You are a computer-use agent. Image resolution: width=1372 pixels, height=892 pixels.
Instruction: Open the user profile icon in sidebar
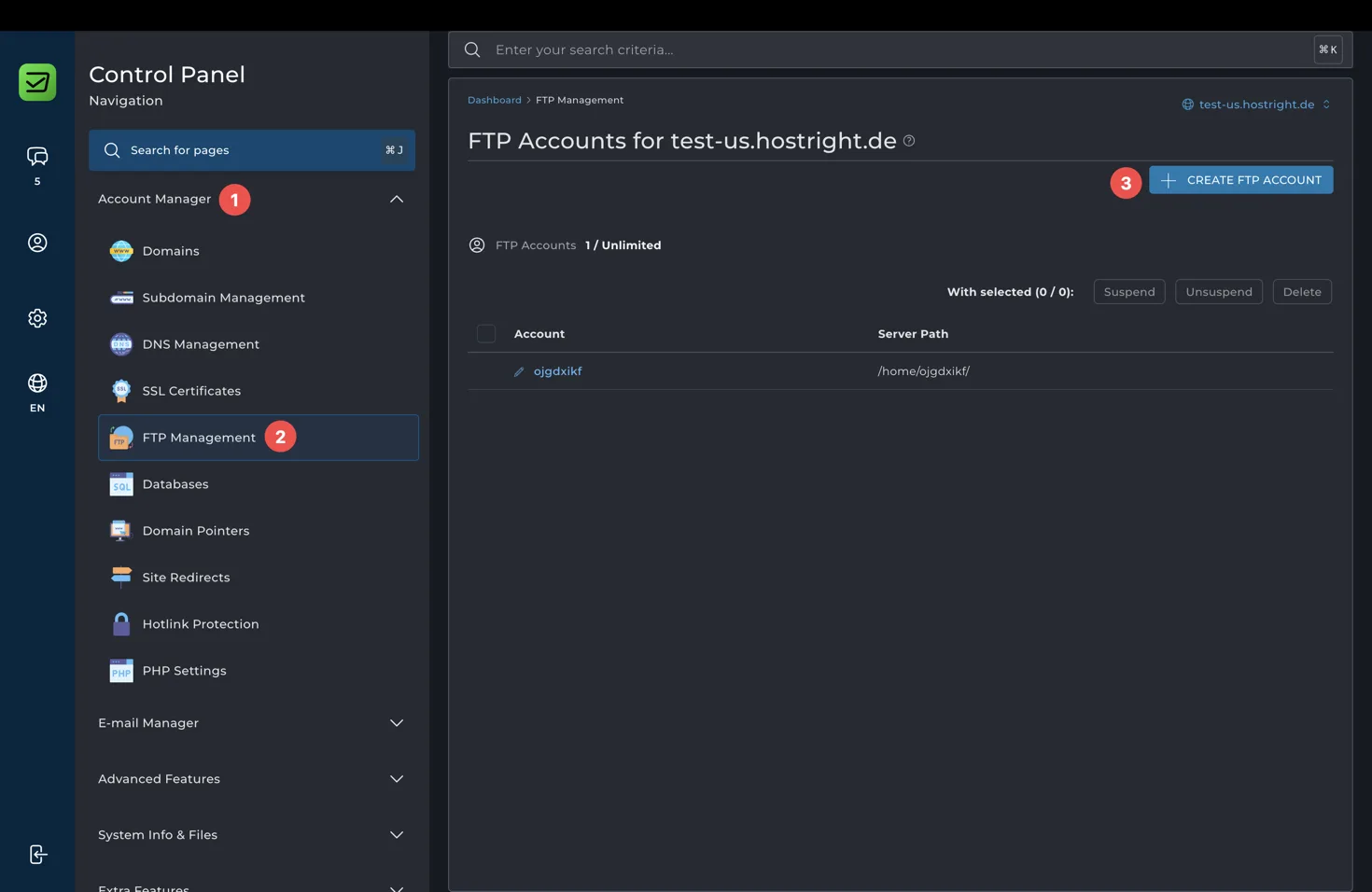(x=37, y=243)
